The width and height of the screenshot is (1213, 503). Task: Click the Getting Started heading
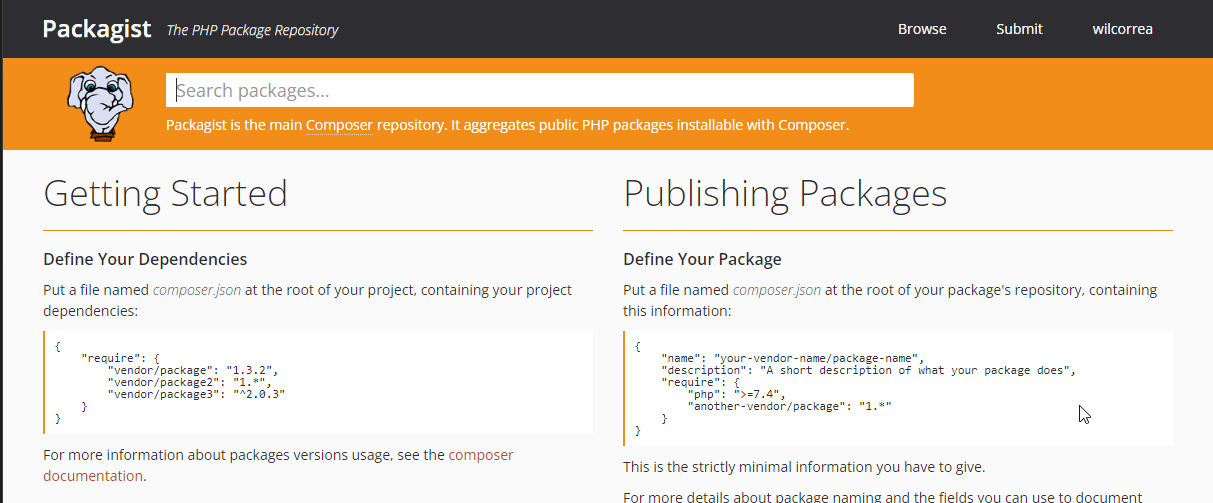click(165, 193)
